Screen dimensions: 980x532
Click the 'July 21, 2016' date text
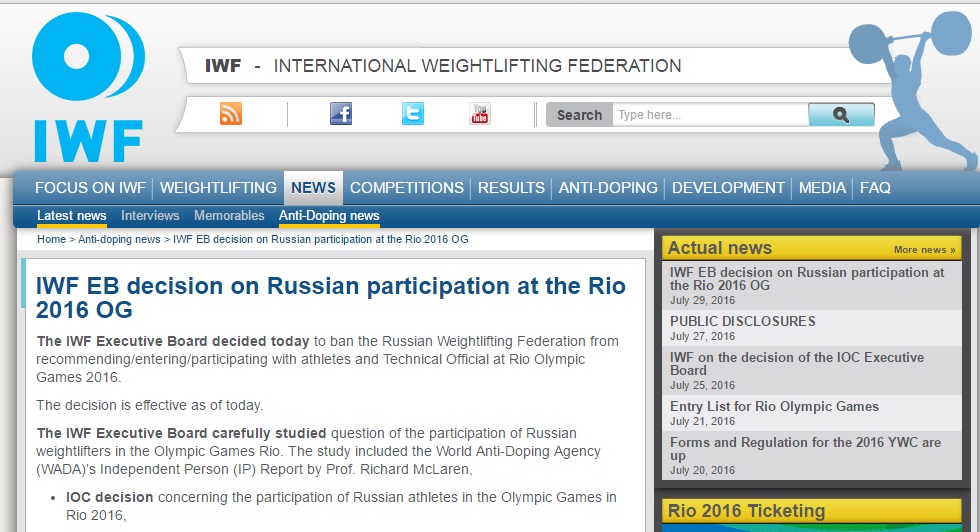pos(702,421)
